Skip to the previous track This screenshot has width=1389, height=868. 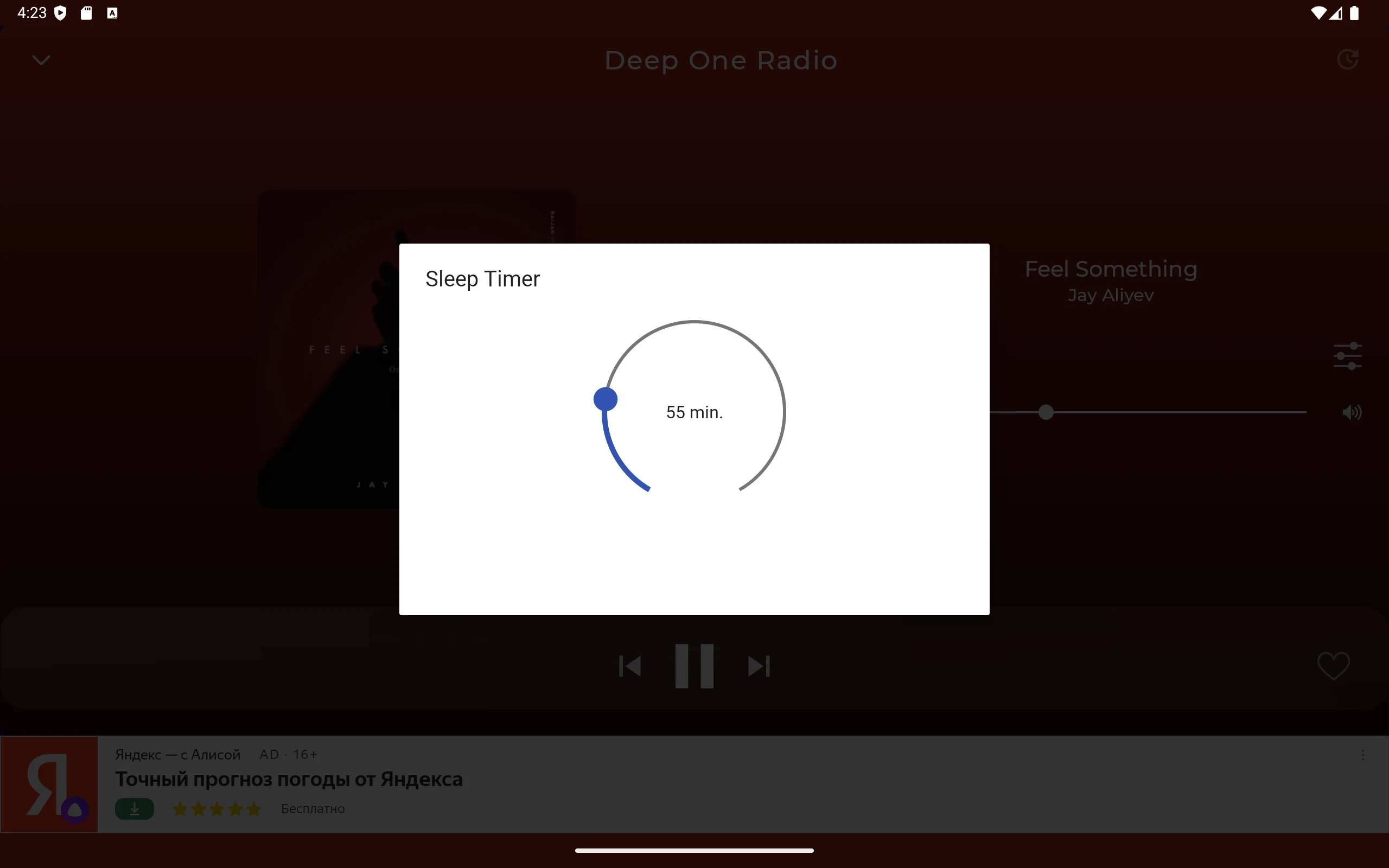629,667
